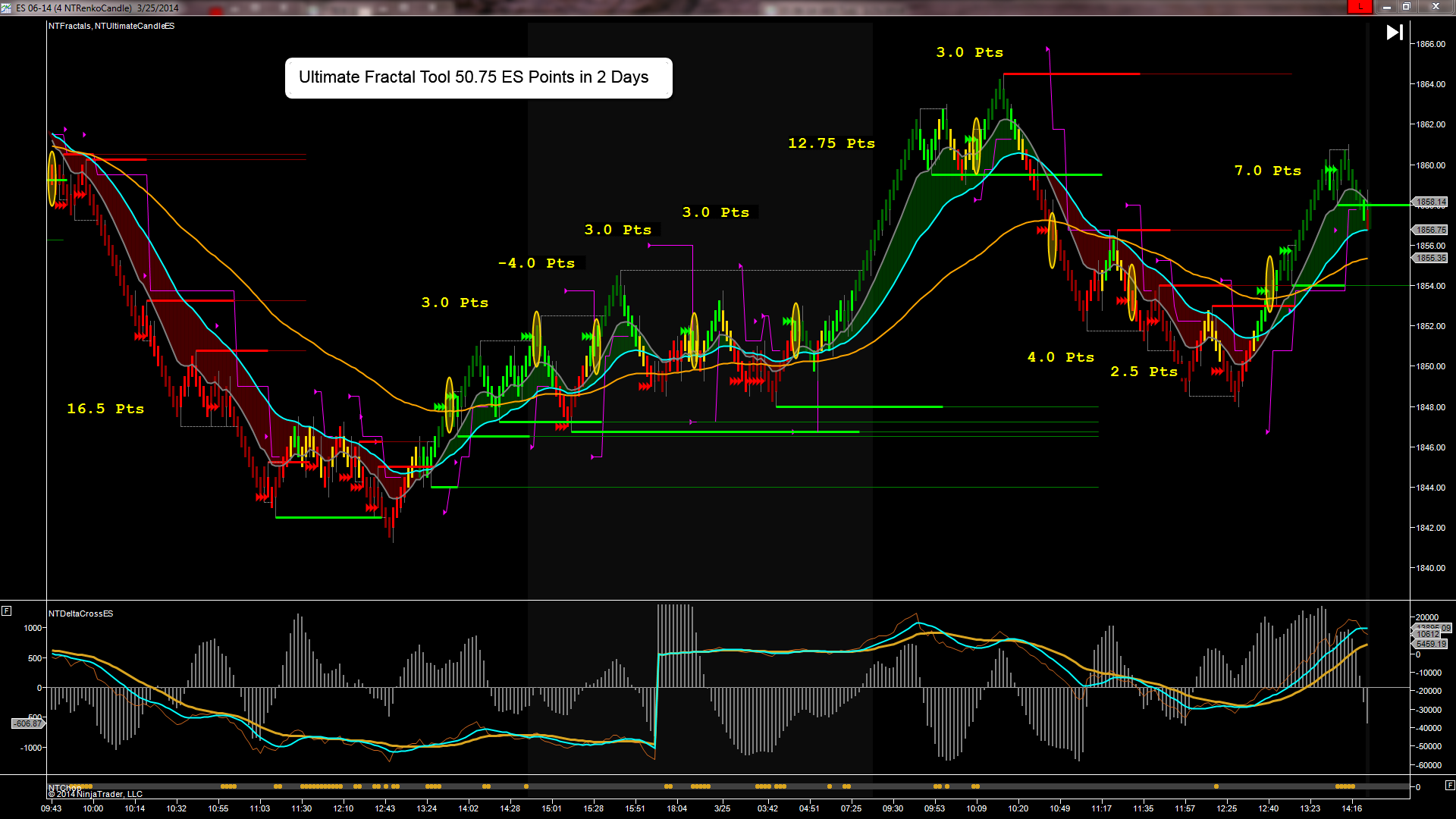Click the skip-to-latest-bar arrow icon
Screen dimensions: 1456x819
click(x=1395, y=33)
